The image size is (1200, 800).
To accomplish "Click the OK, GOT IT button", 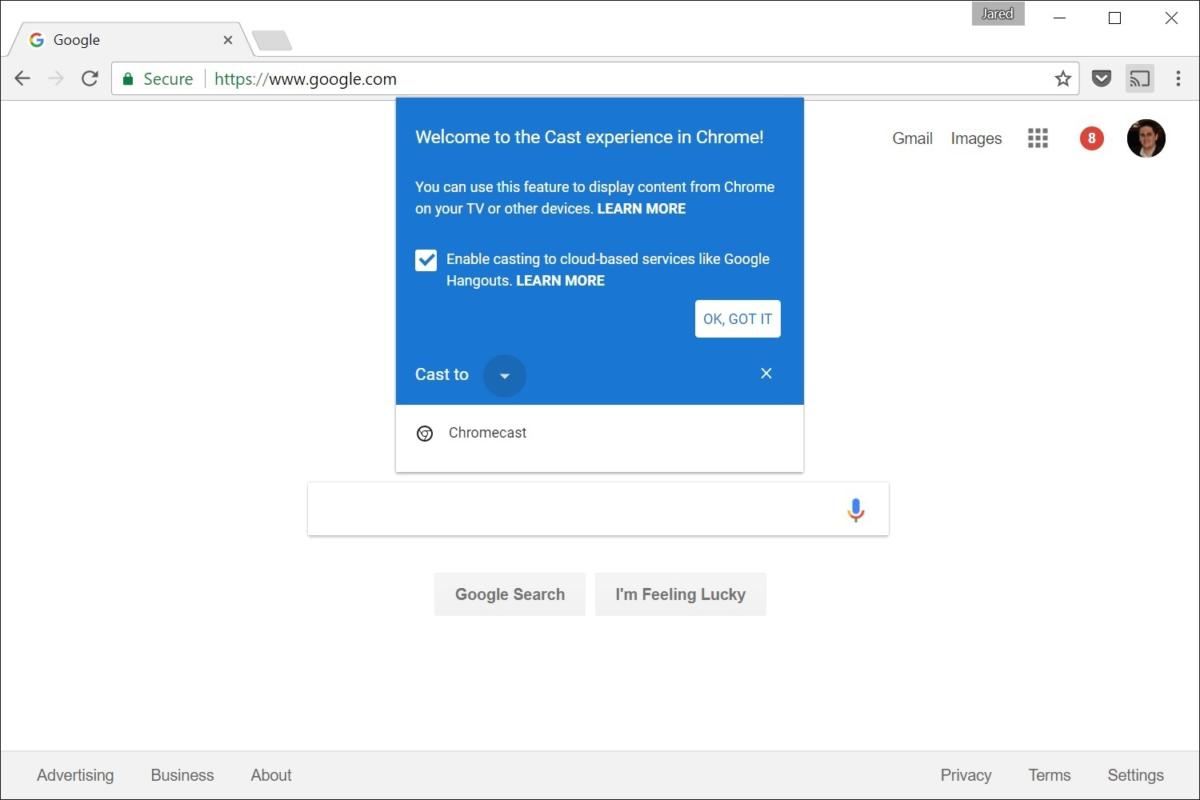I will tap(738, 319).
